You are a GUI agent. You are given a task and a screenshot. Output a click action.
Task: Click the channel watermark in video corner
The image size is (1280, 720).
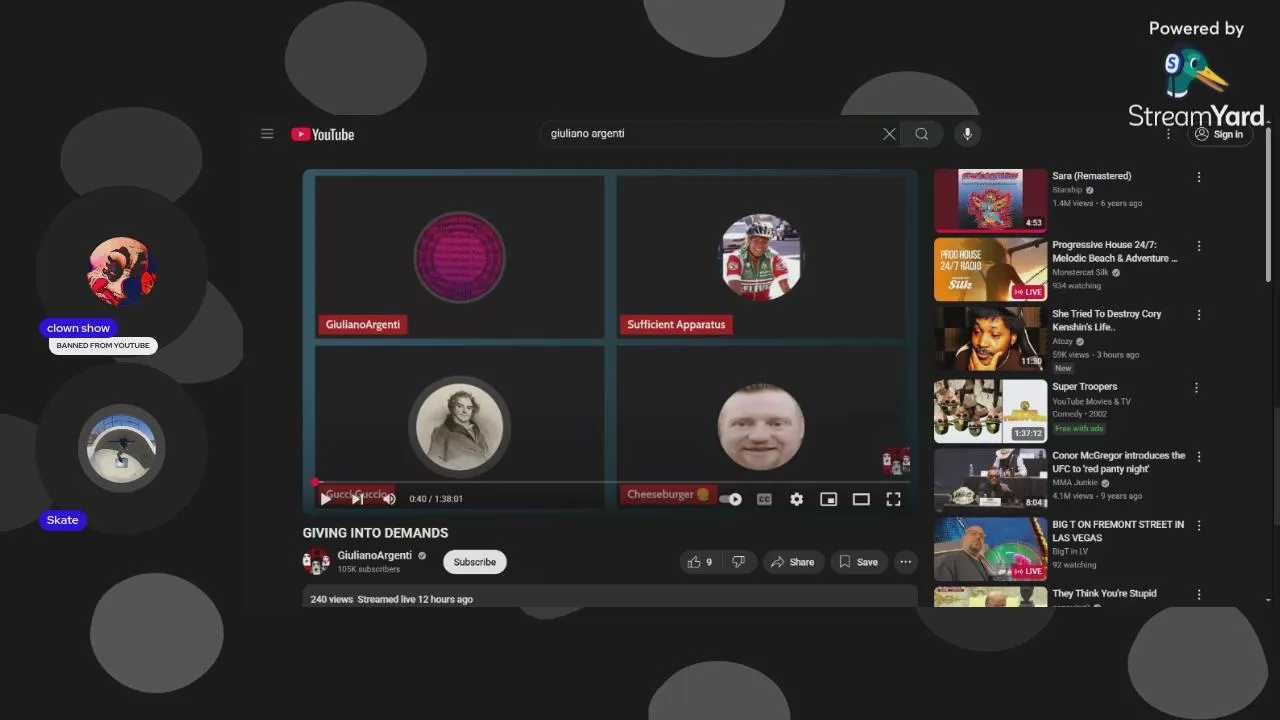(895, 461)
